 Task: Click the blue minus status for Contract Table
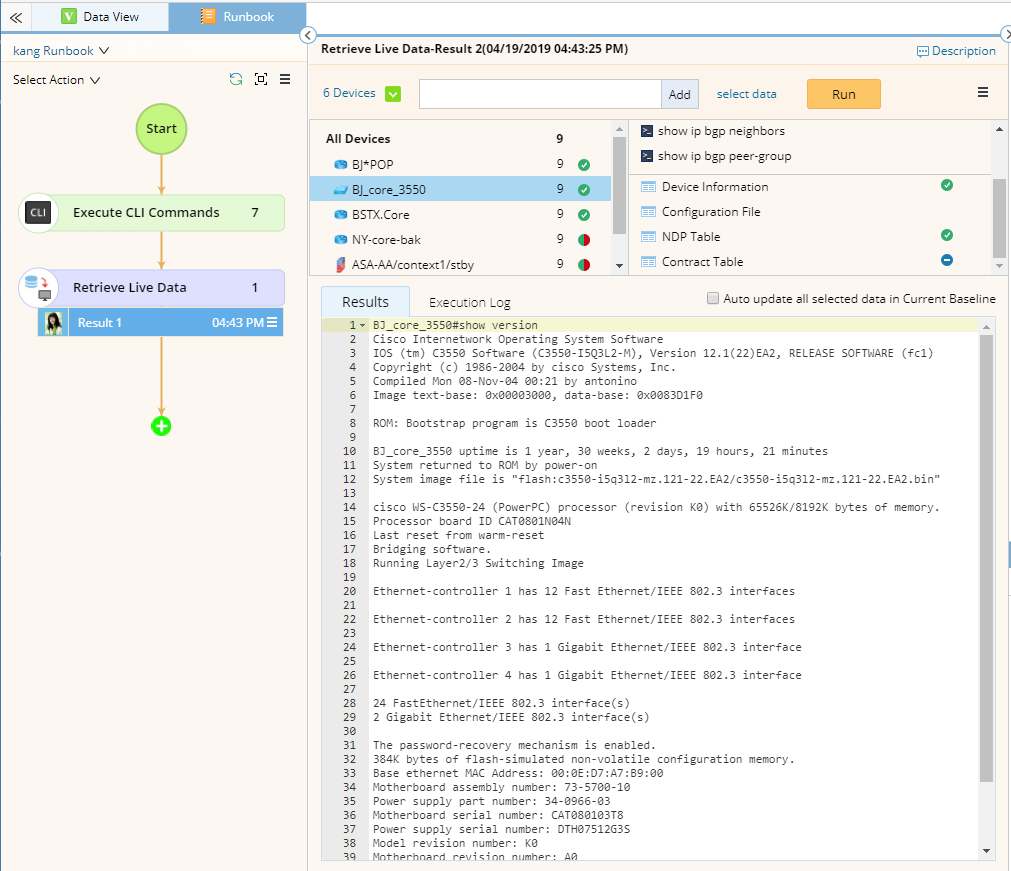point(947,260)
